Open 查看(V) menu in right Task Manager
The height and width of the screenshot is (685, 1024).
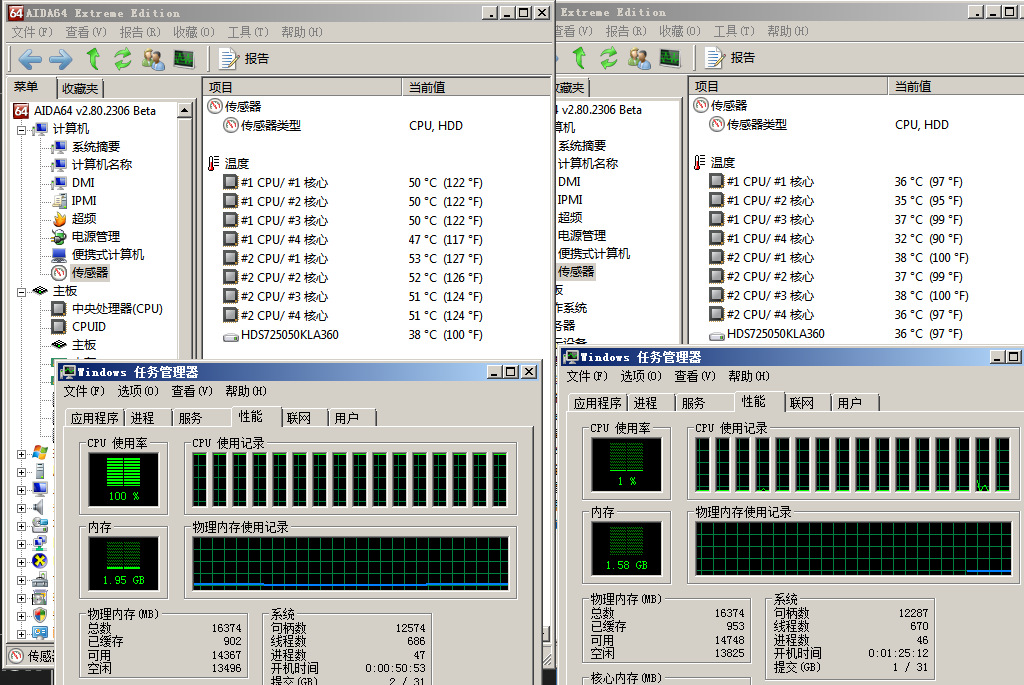(x=695, y=376)
